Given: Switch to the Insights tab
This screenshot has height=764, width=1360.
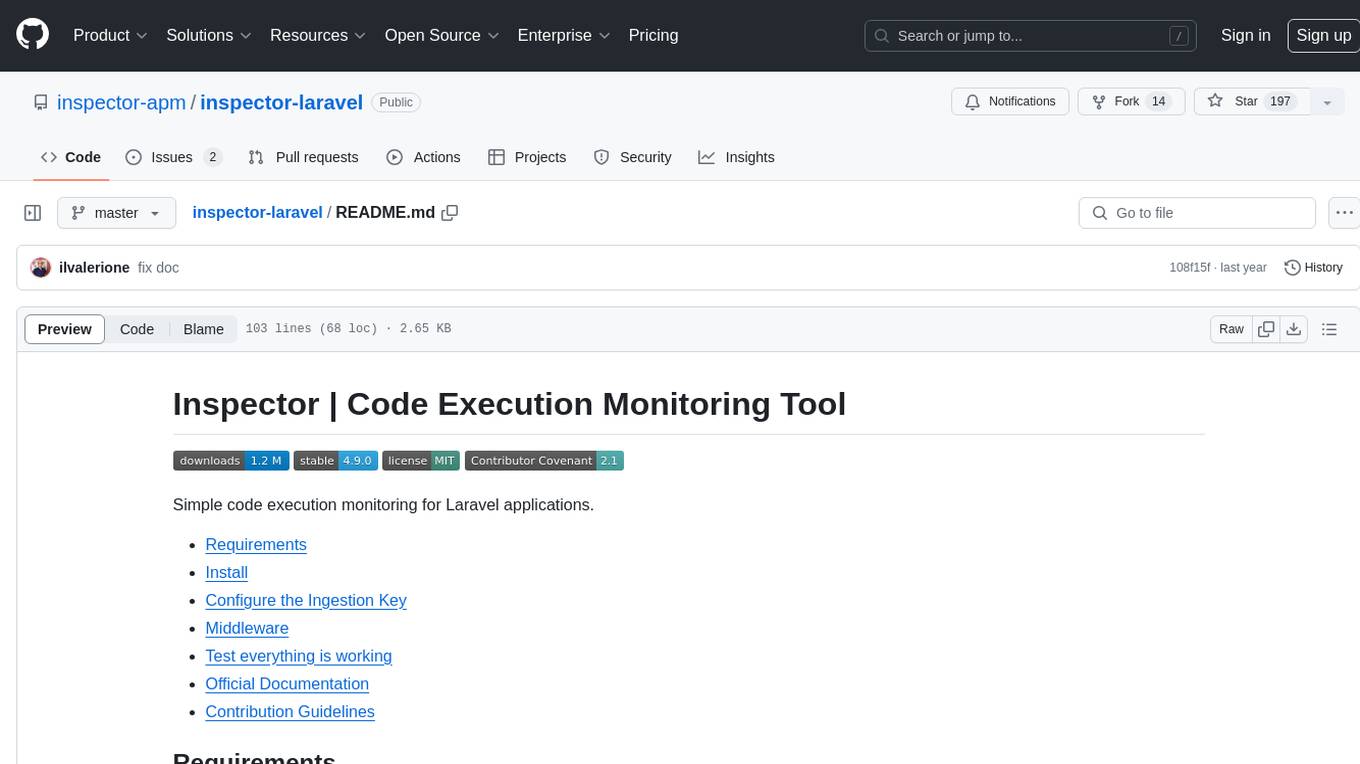Looking at the screenshot, I should click(x=736, y=157).
